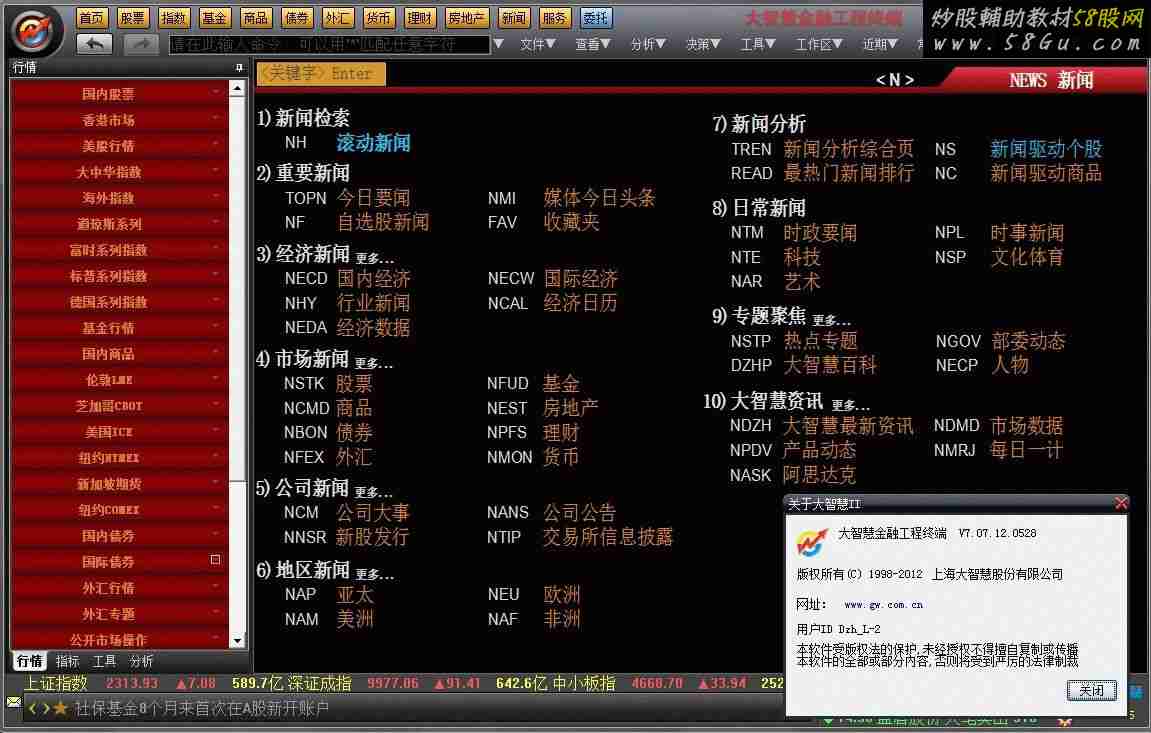Viewport: 1151px width, 733px height.
Task: Select the 行情 bottom tab
Action: pyautogui.click(x=30, y=661)
